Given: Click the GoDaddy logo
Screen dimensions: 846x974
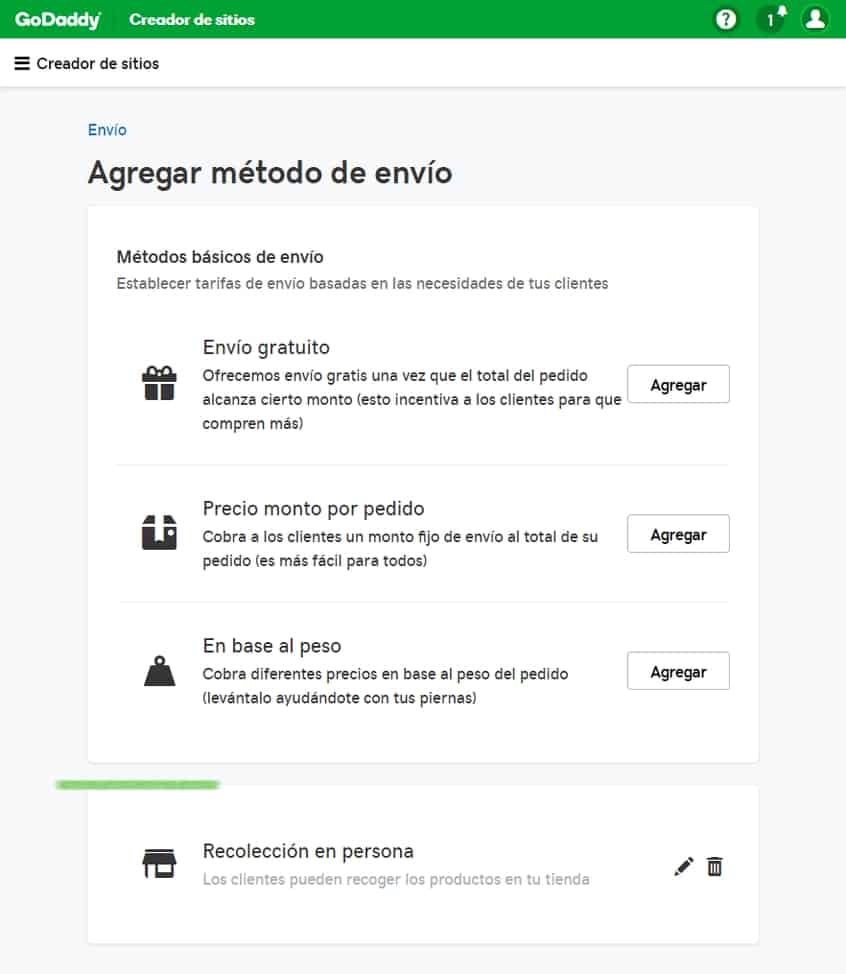Looking at the screenshot, I should 58,19.
